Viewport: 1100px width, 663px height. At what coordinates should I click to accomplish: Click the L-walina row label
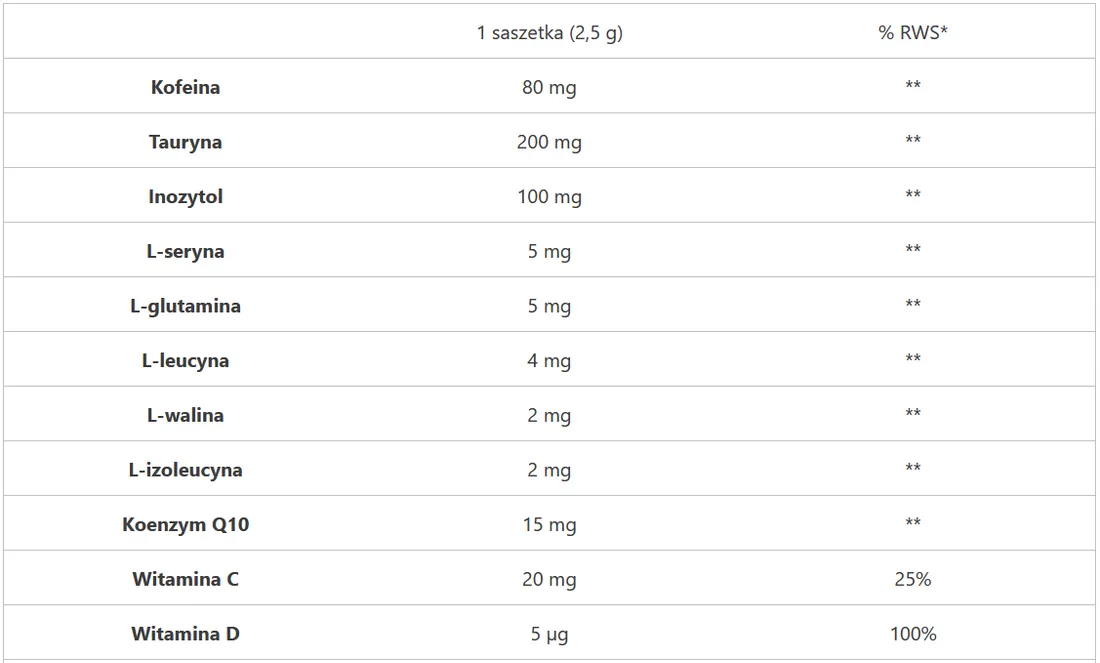pos(185,415)
